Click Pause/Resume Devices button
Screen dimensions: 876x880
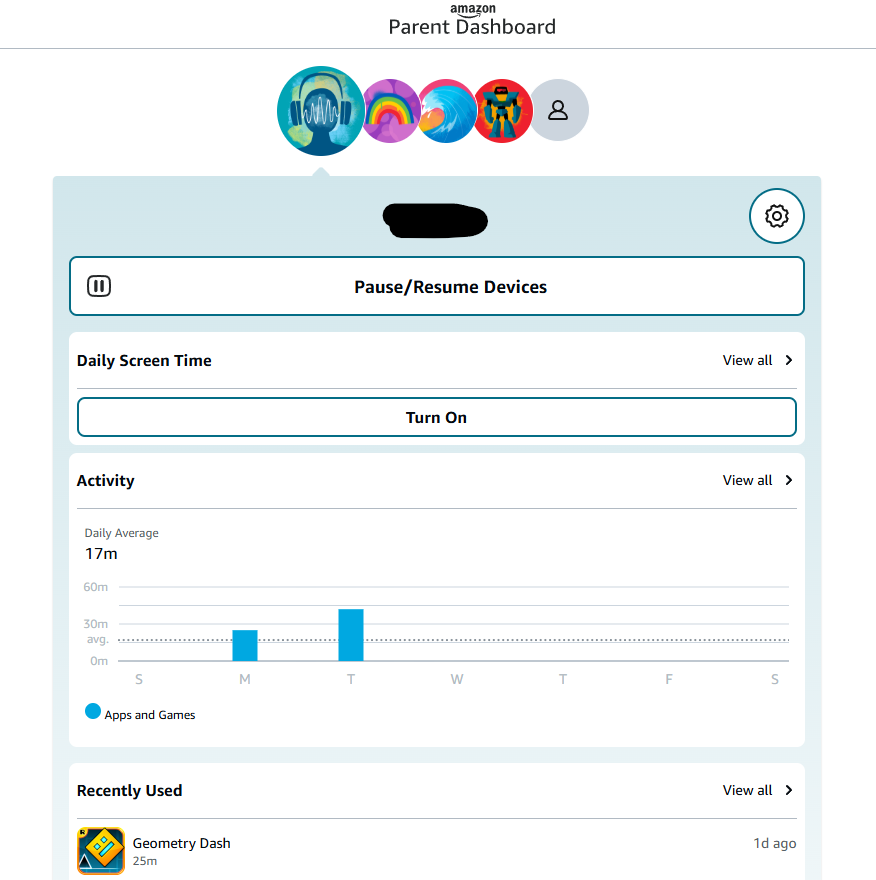(x=437, y=286)
